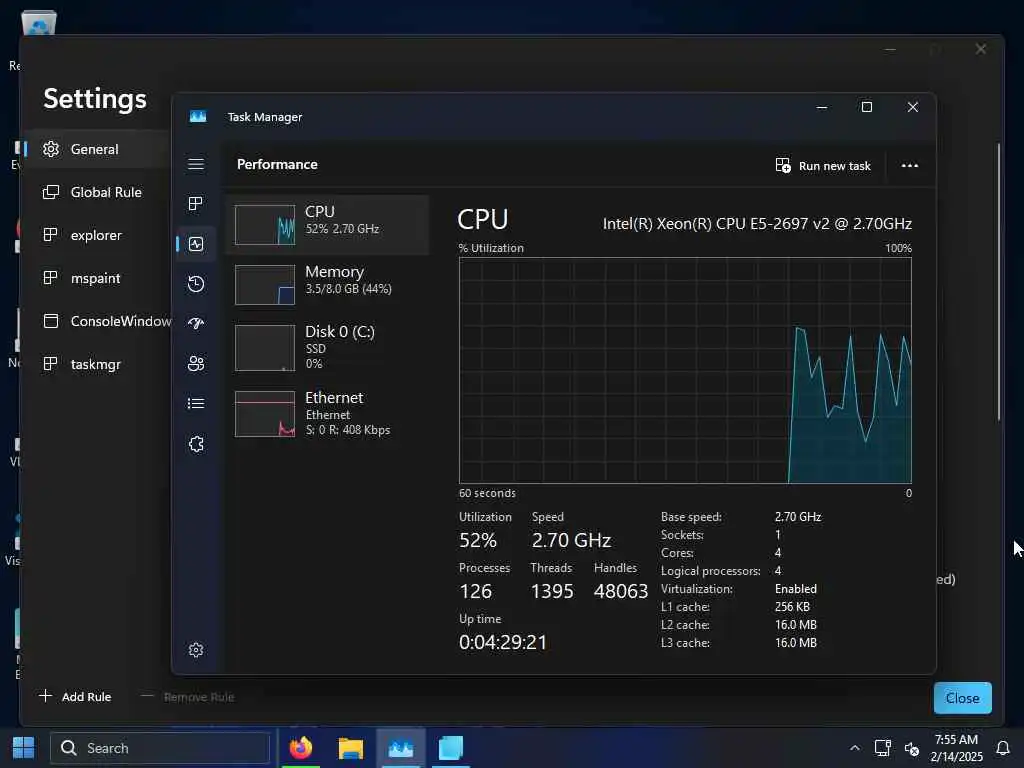
Task: Click the Processes value 126
Action: point(475,591)
